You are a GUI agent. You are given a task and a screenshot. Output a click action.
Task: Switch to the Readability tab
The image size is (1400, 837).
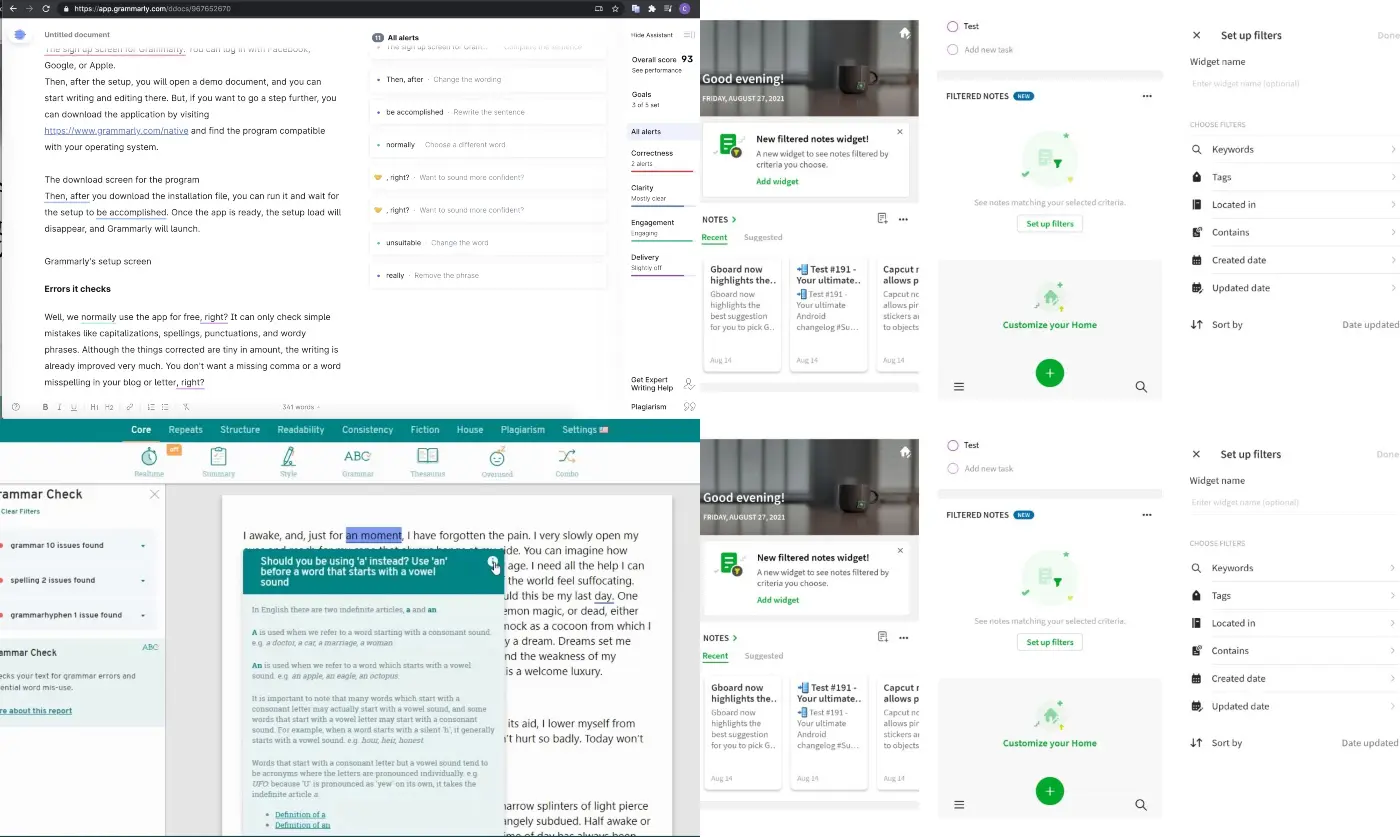(300, 430)
